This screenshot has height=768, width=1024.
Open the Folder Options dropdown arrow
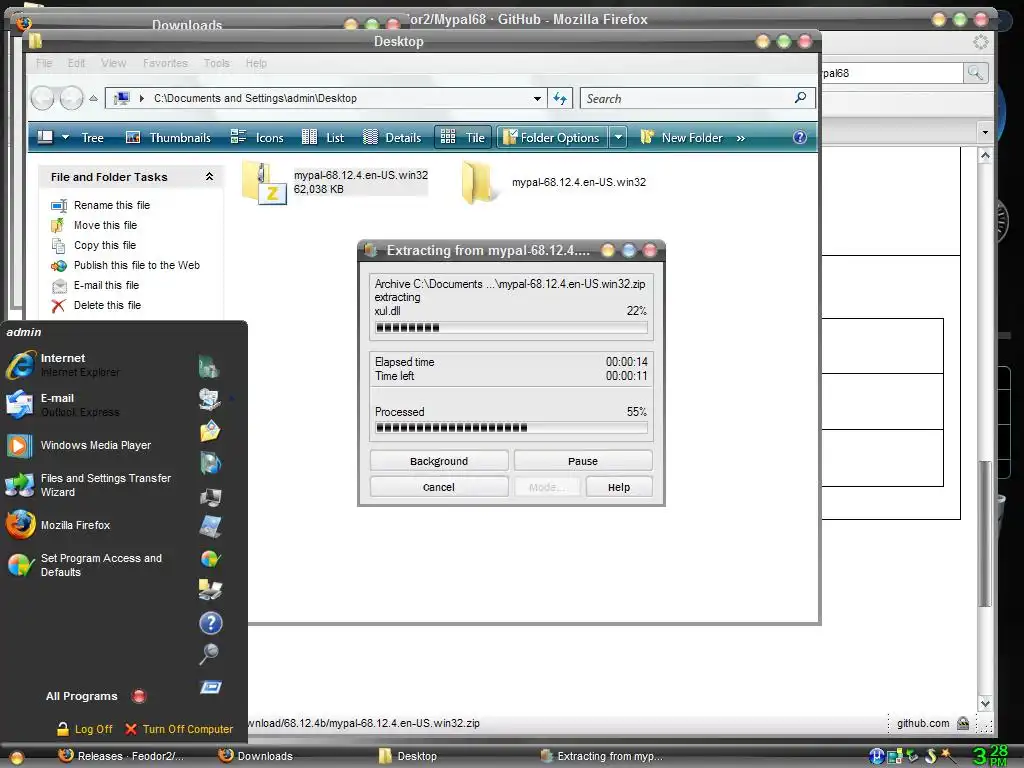point(618,138)
